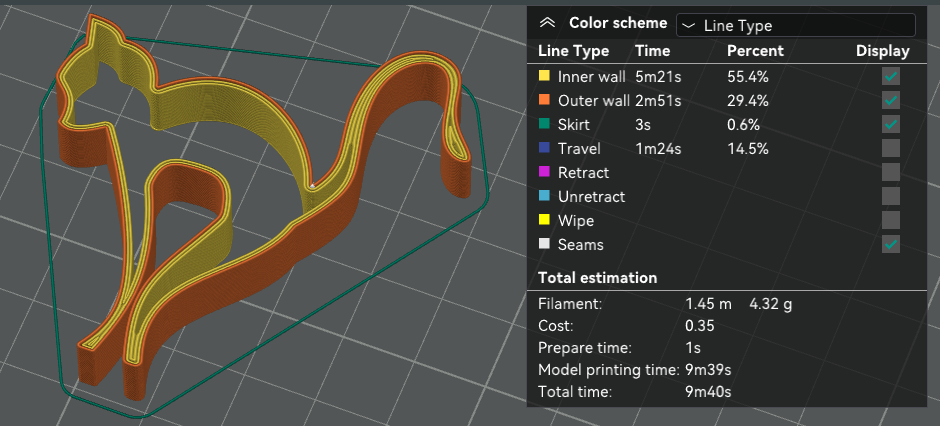Viewport: 940px width, 426px height.
Task: Click the 29.4% percent value
Action: [748, 101]
